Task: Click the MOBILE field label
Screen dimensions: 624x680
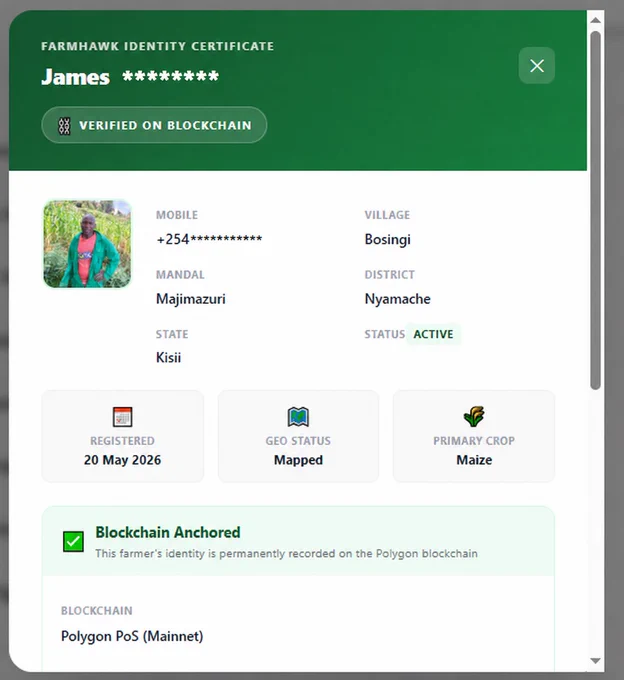Action: [177, 215]
